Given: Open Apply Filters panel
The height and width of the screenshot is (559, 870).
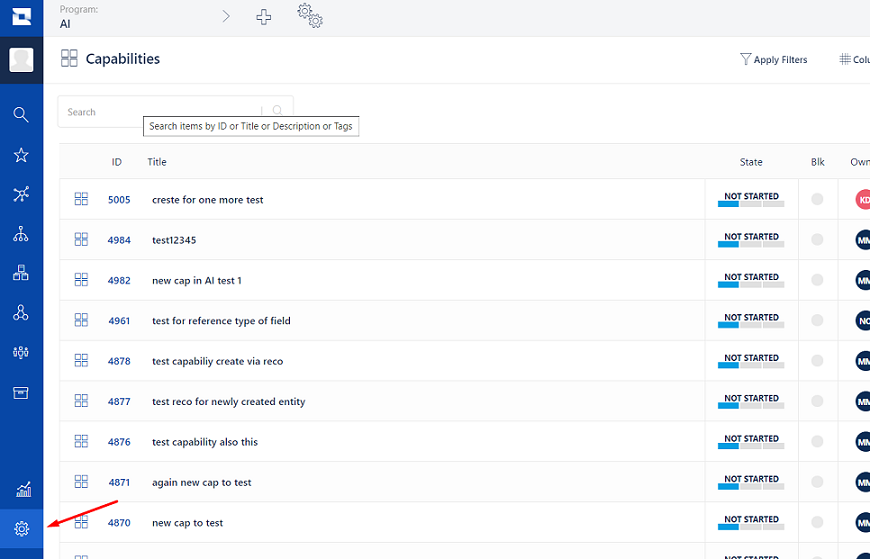Looking at the screenshot, I should coord(773,60).
